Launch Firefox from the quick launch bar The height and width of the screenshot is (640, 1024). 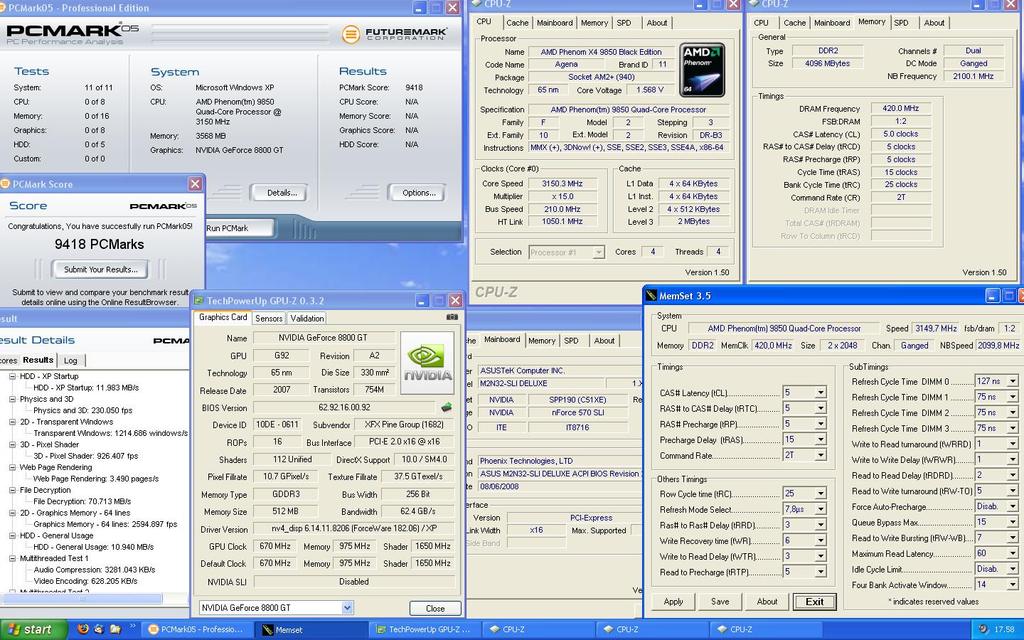pos(83,629)
